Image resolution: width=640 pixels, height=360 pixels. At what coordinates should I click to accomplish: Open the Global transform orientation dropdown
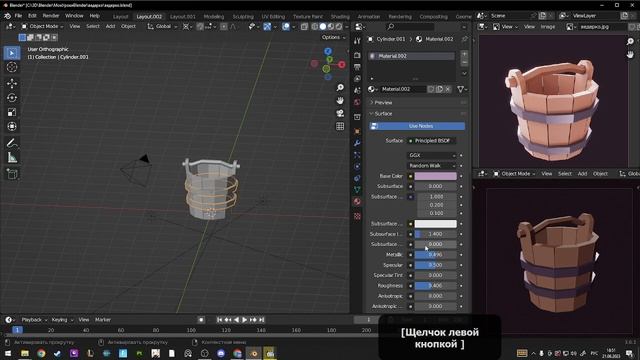[162, 27]
